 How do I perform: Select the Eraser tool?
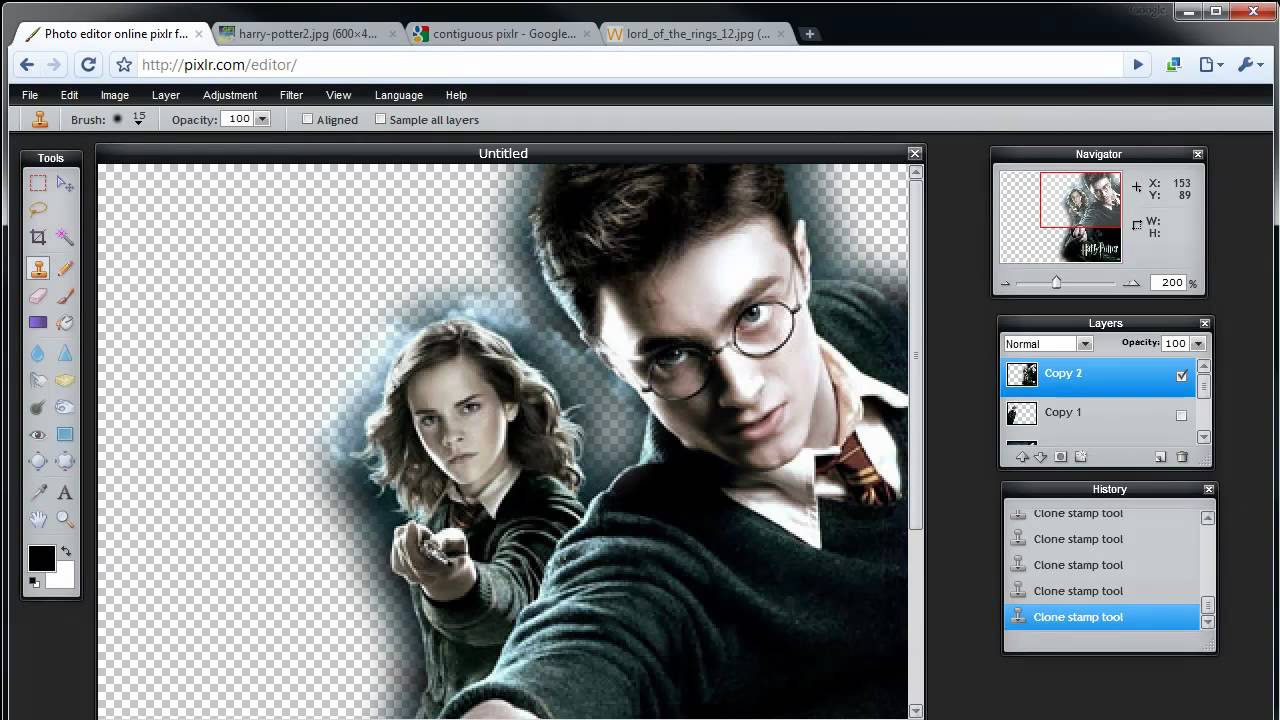click(x=38, y=296)
